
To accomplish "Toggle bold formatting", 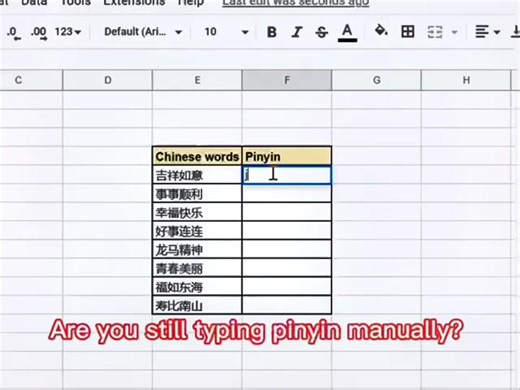I will coord(272,32).
